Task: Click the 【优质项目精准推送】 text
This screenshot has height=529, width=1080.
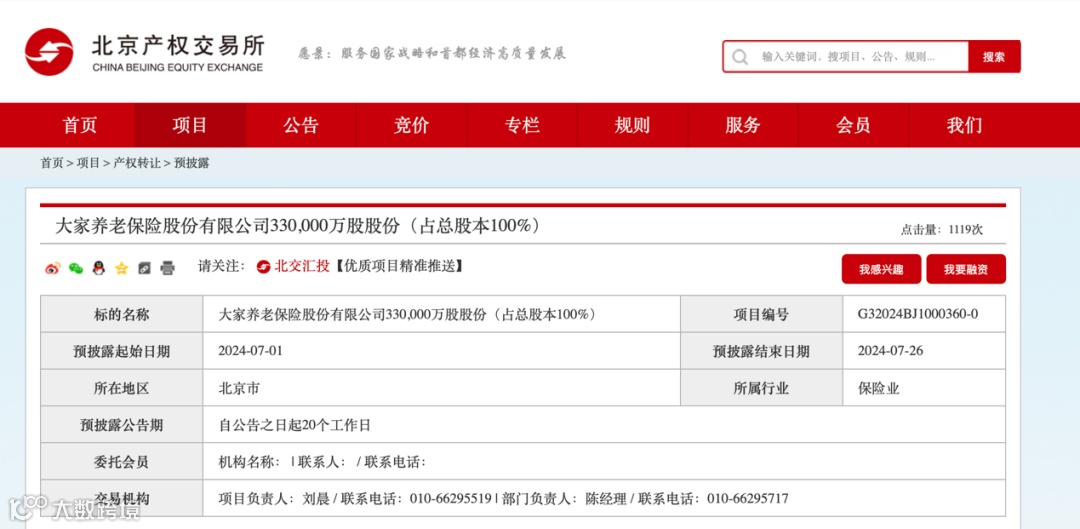Action: click(x=398, y=267)
